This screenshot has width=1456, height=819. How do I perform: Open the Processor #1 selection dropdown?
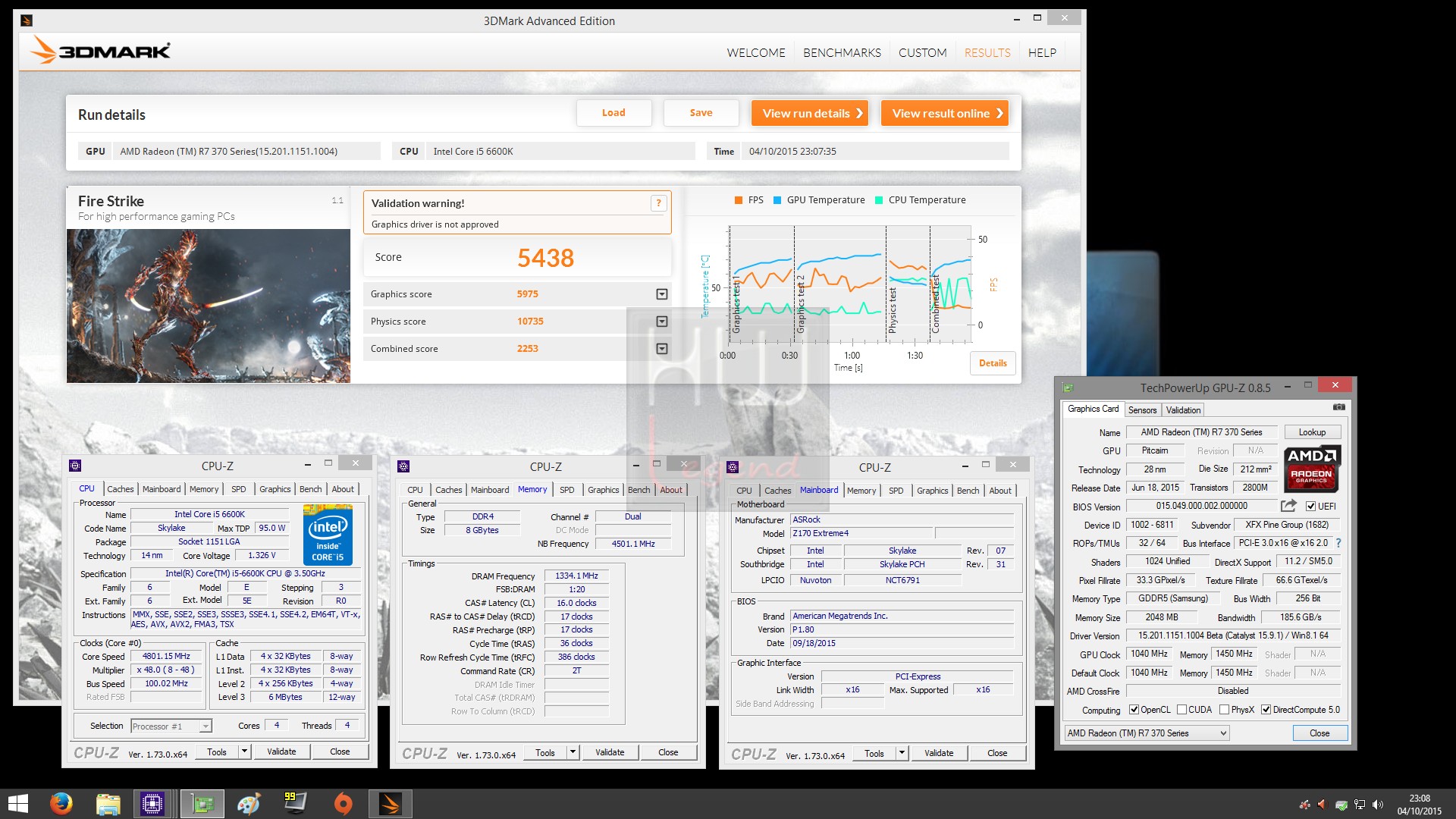coord(171,726)
